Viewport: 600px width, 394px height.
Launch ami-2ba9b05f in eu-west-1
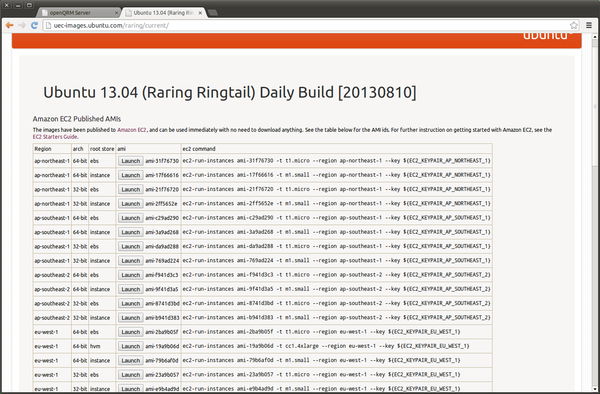pos(130,332)
